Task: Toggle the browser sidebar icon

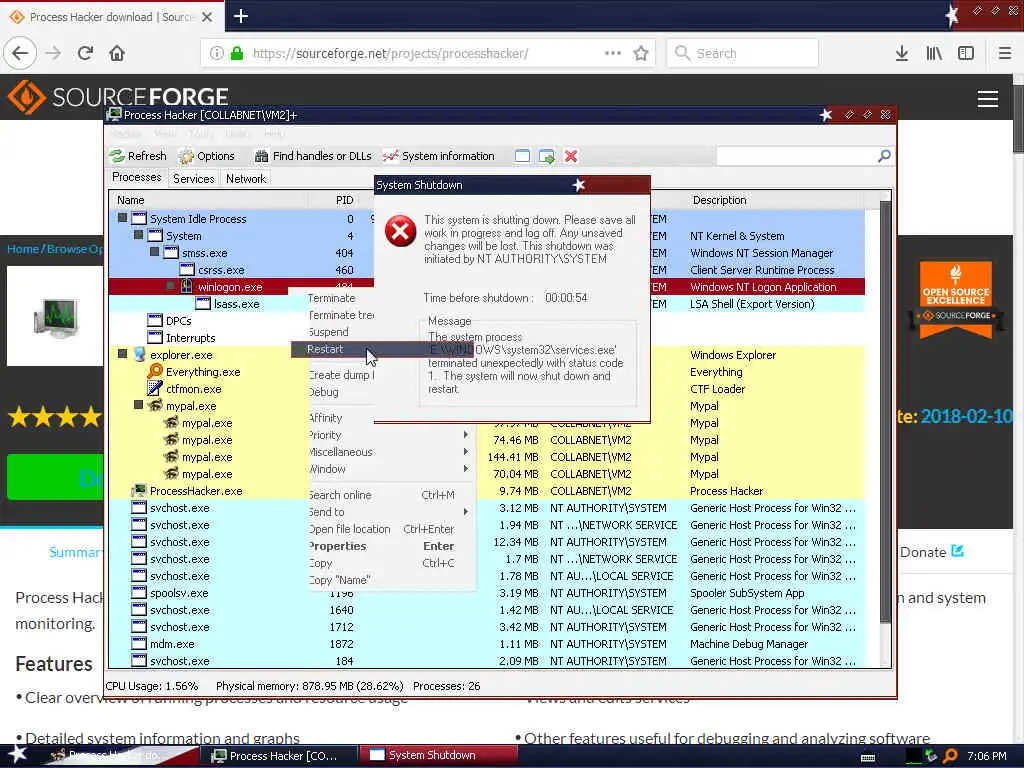Action: pyautogui.click(x=966, y=53)
